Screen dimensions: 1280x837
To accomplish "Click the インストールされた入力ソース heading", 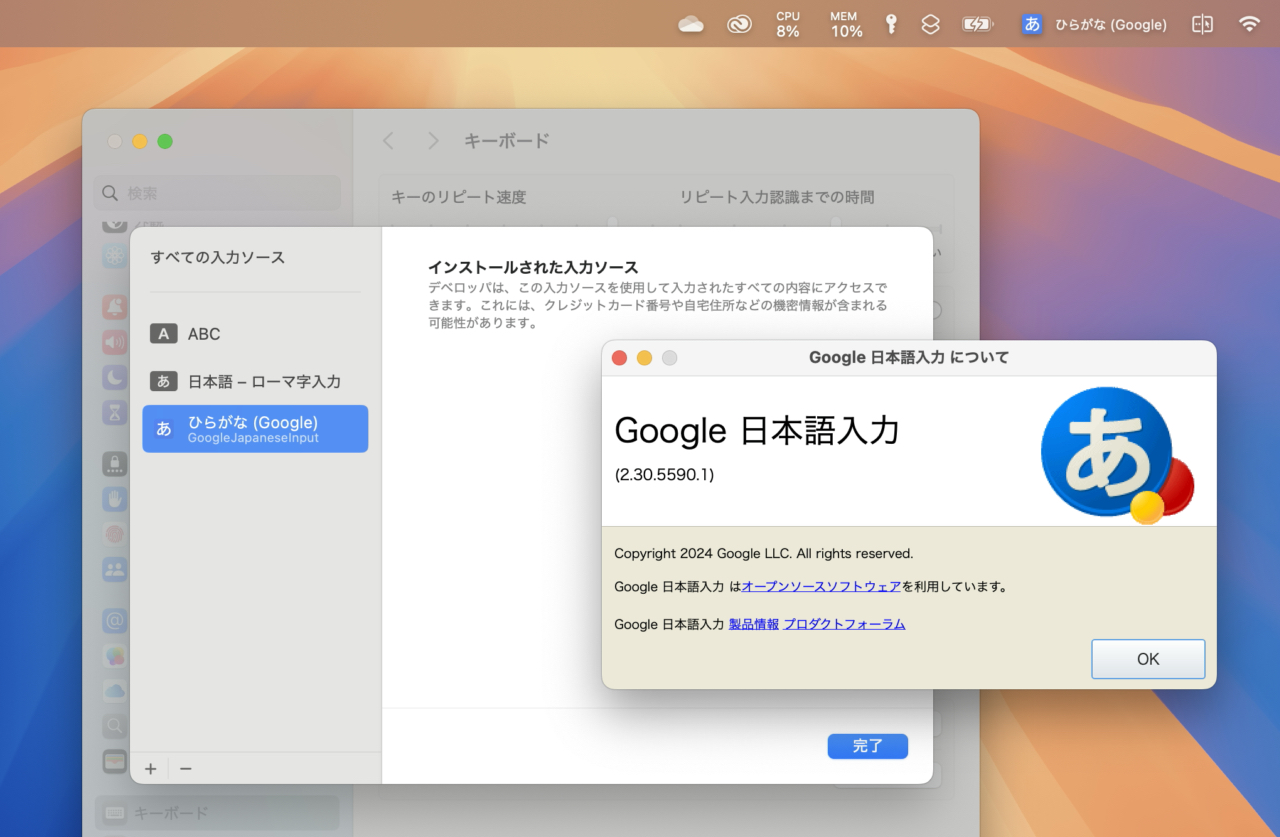I will point(533,267).
